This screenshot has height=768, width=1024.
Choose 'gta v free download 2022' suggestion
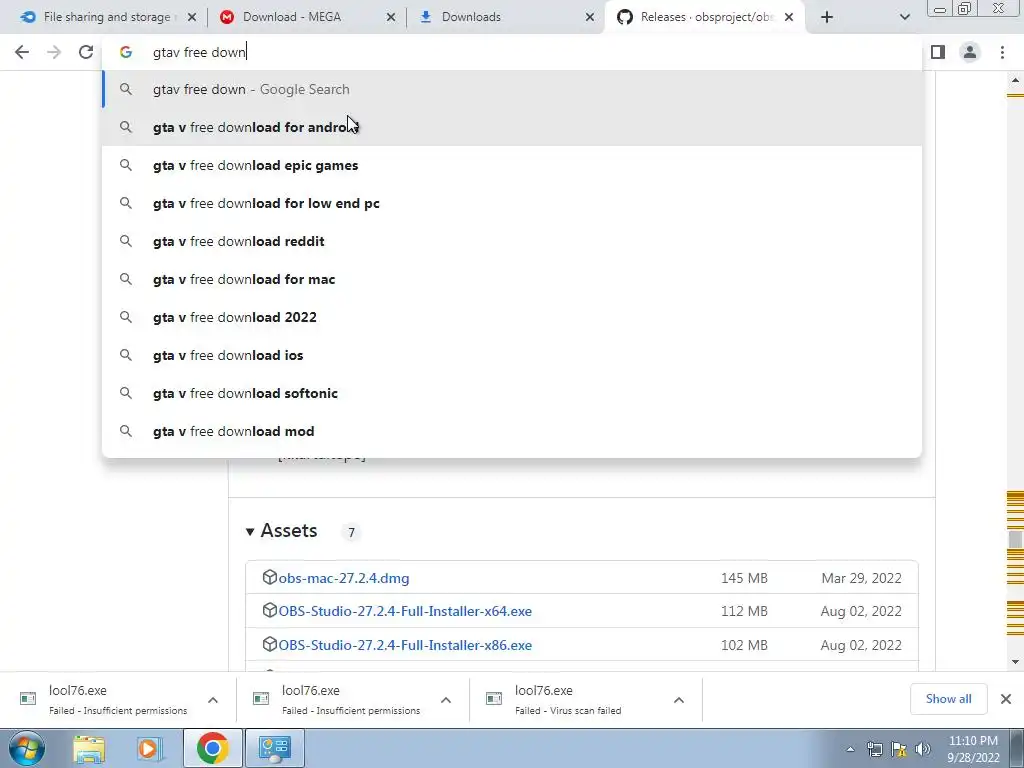click(513, 317)
